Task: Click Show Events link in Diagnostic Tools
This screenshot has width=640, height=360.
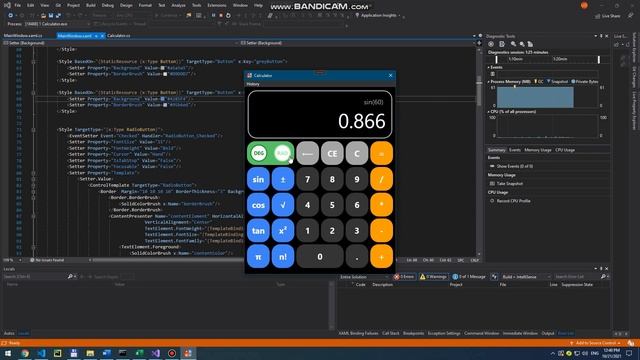Action: tap(514, 167)
